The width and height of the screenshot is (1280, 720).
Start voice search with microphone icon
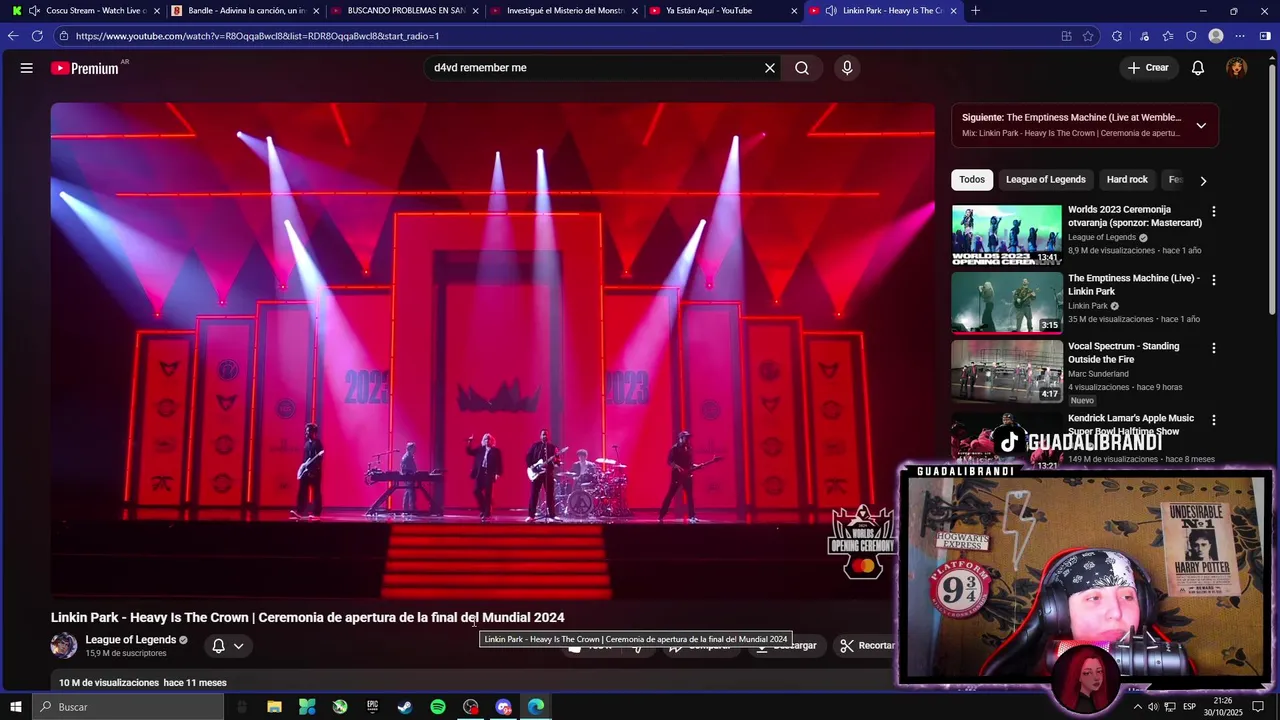847,68
